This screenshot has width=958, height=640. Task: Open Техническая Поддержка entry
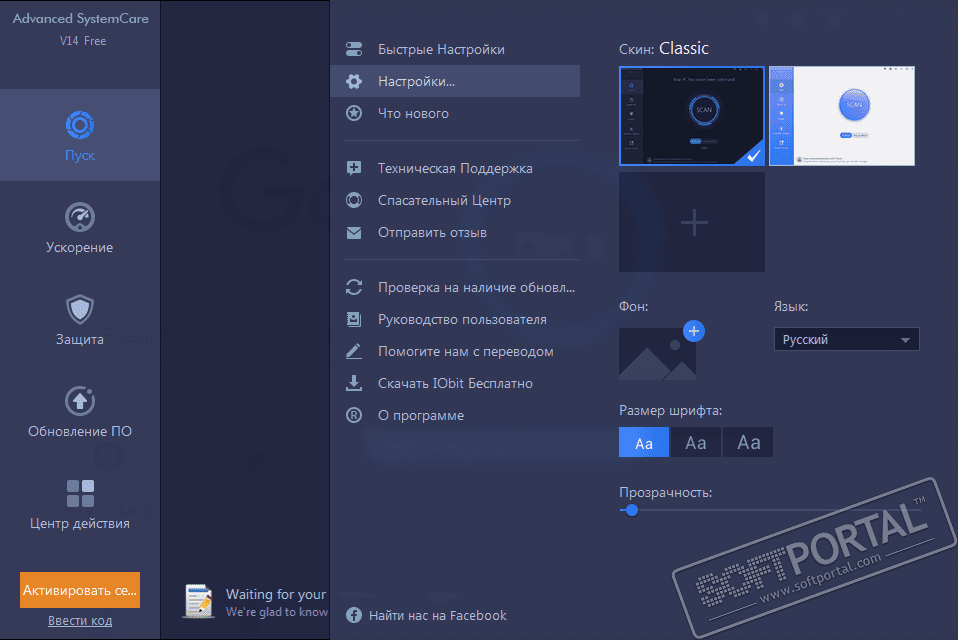pos(455,168)
